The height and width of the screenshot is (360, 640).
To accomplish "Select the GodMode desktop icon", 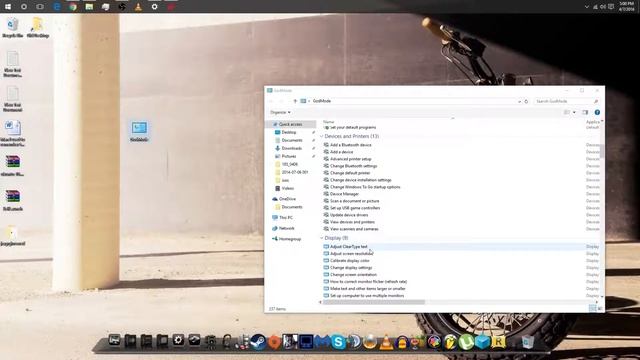I will click(x=139, y=131).
